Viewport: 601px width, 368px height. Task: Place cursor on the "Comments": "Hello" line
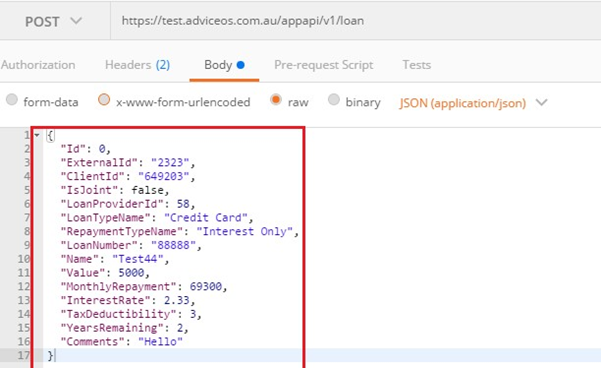point(122,342)
